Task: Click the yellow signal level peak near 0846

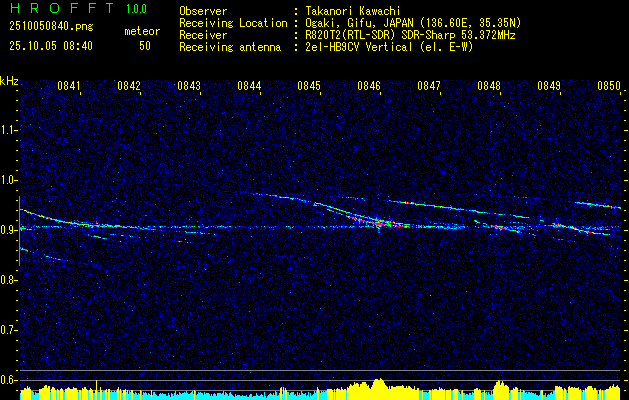Action: click(378, 384)
